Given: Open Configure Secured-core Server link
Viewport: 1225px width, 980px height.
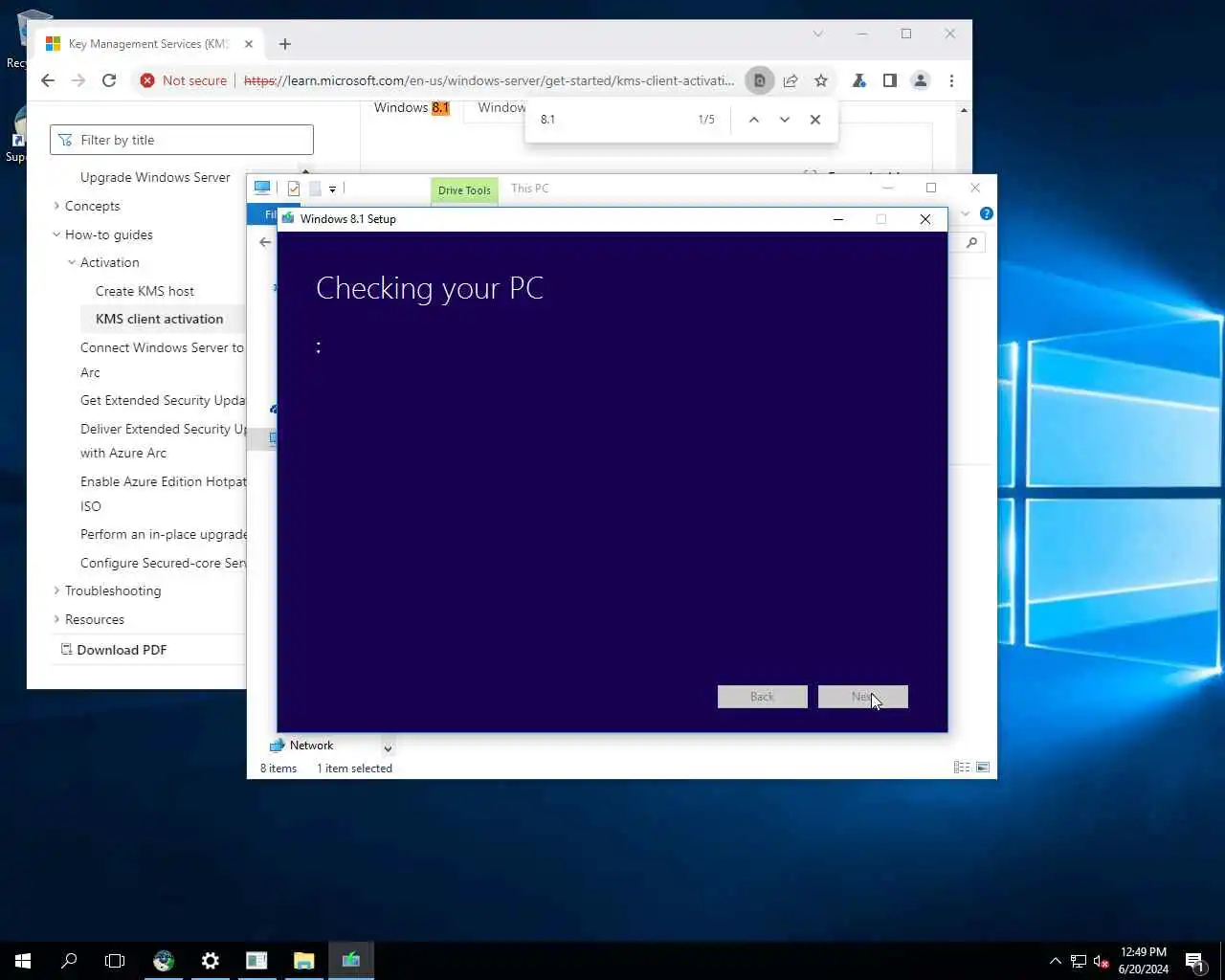Looking at the screenshot, I should 163,563.
